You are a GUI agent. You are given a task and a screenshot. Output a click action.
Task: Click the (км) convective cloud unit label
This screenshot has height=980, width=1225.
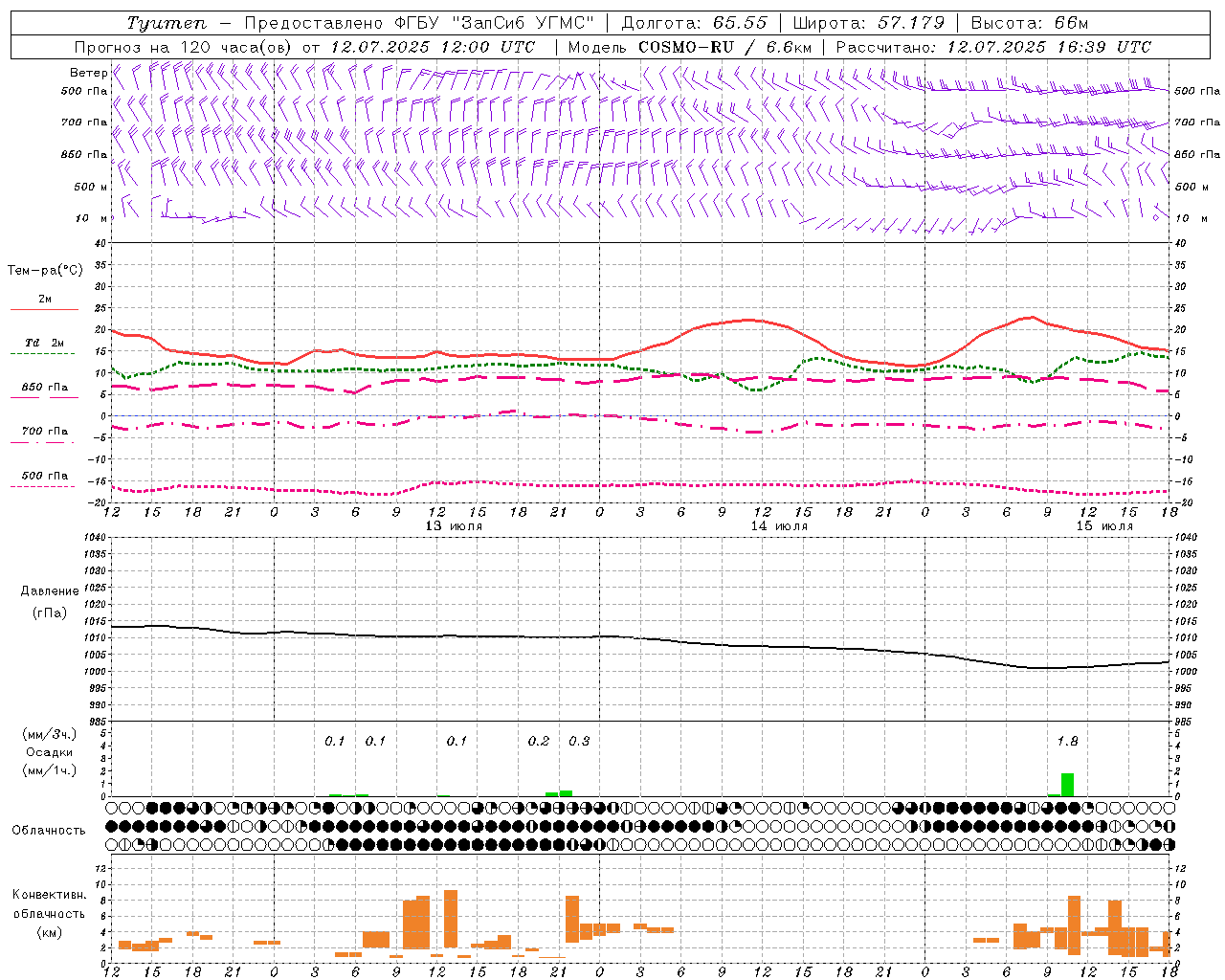click(49, 932)
